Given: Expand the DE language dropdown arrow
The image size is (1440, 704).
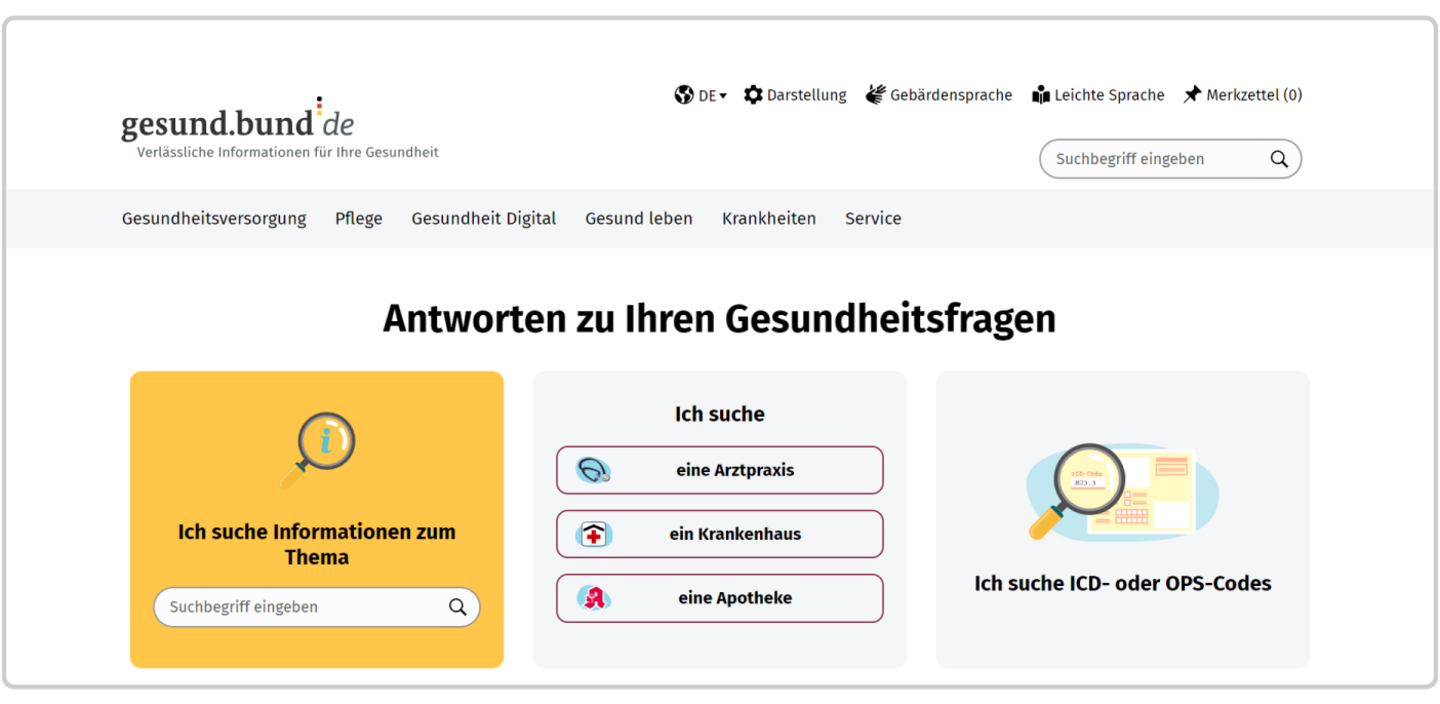Looking at the screenshot, I should [723, 96].
